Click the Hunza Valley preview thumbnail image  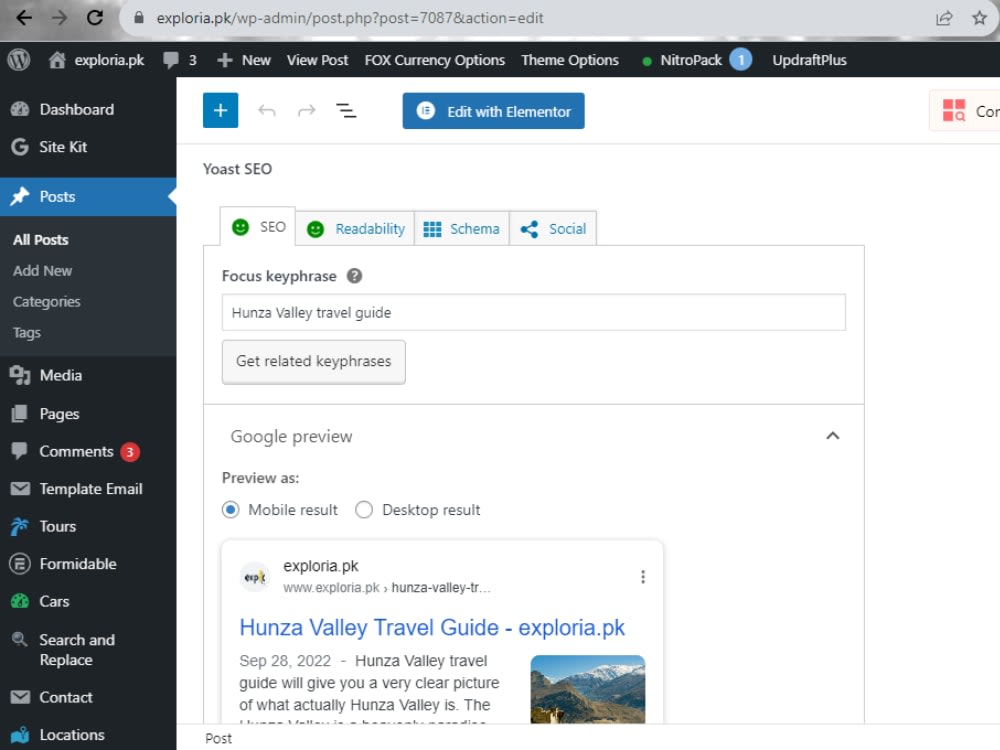[587, 689]
